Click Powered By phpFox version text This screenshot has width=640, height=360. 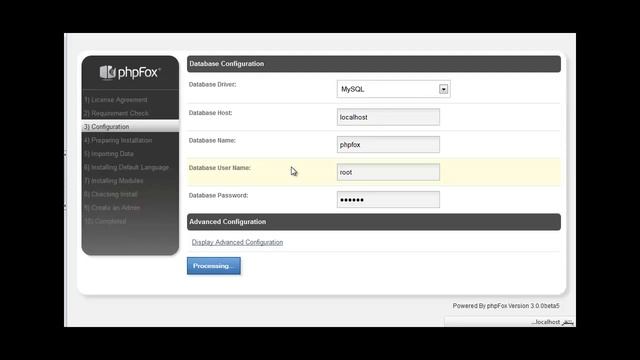click(x=506, y=306)
